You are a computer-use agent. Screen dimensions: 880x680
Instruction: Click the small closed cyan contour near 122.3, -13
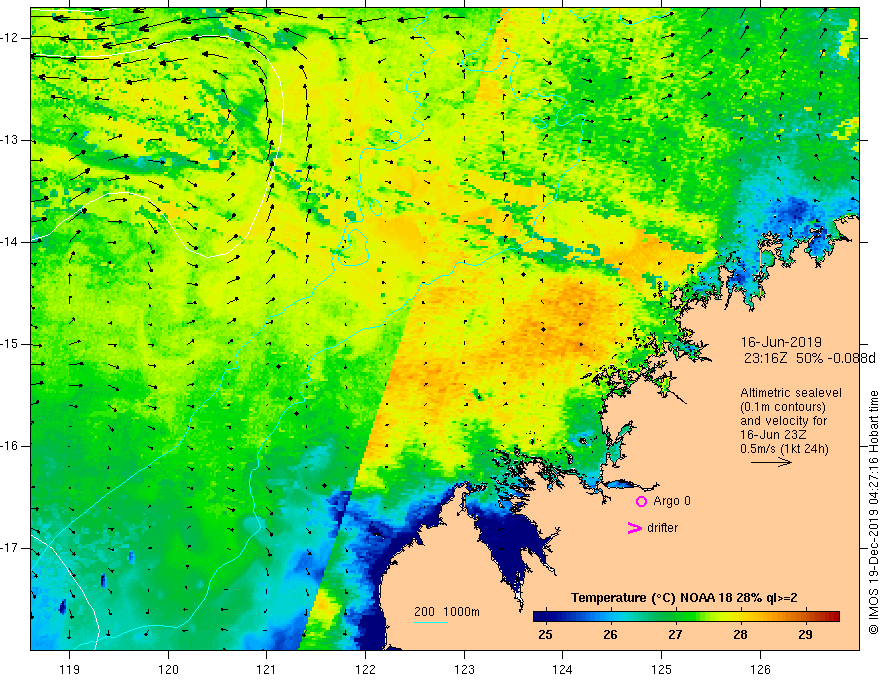(x=395, y=137)
